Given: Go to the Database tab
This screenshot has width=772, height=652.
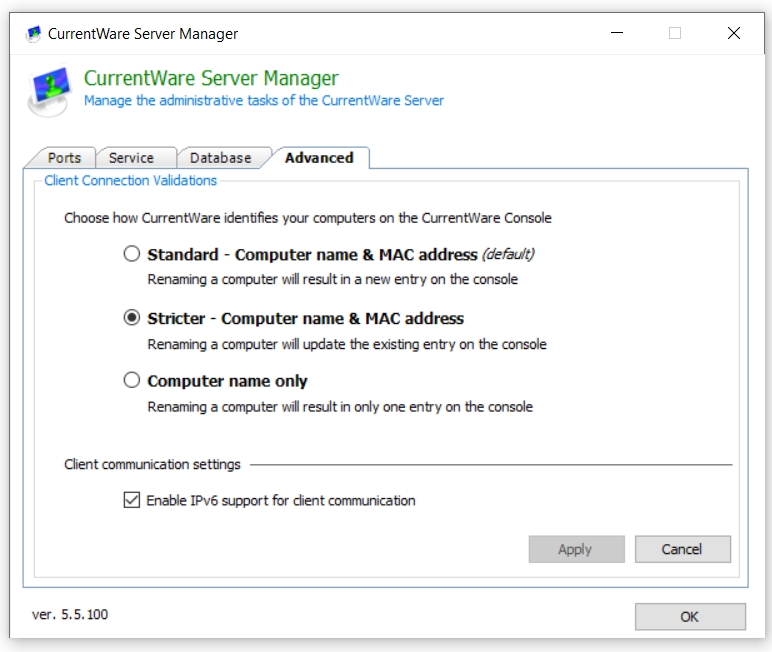Looking at the screenshot, I should 221,158.
